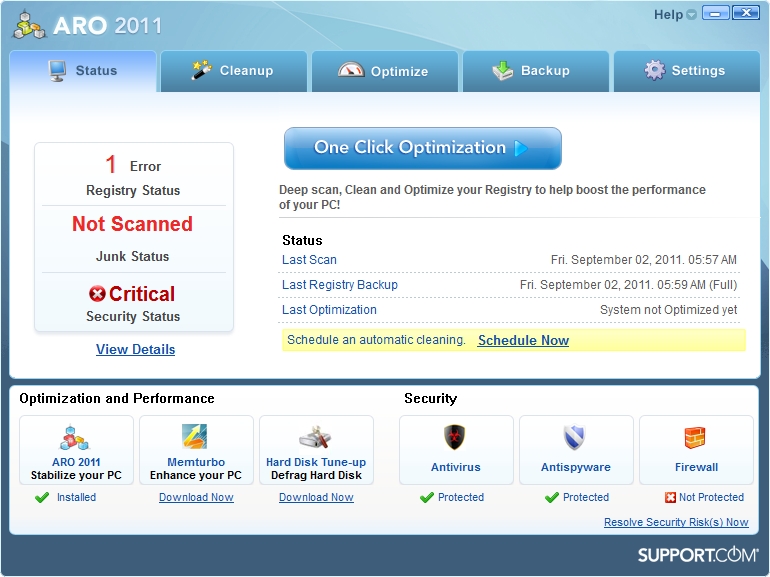Download Hard Disk Tune-up via Download Now
This screenshot has width=770, height=577.
click(316, 497)
